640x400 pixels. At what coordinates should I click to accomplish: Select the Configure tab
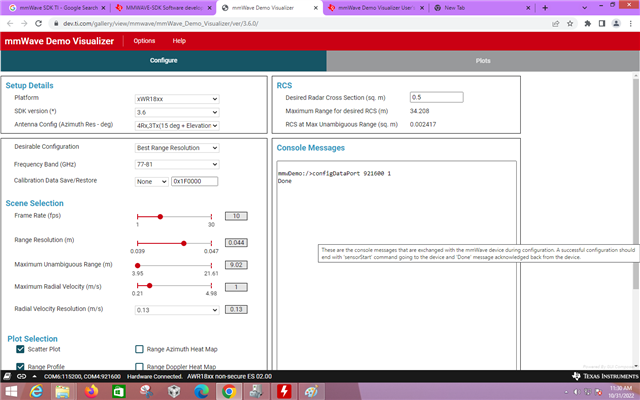tap(163, 60)
